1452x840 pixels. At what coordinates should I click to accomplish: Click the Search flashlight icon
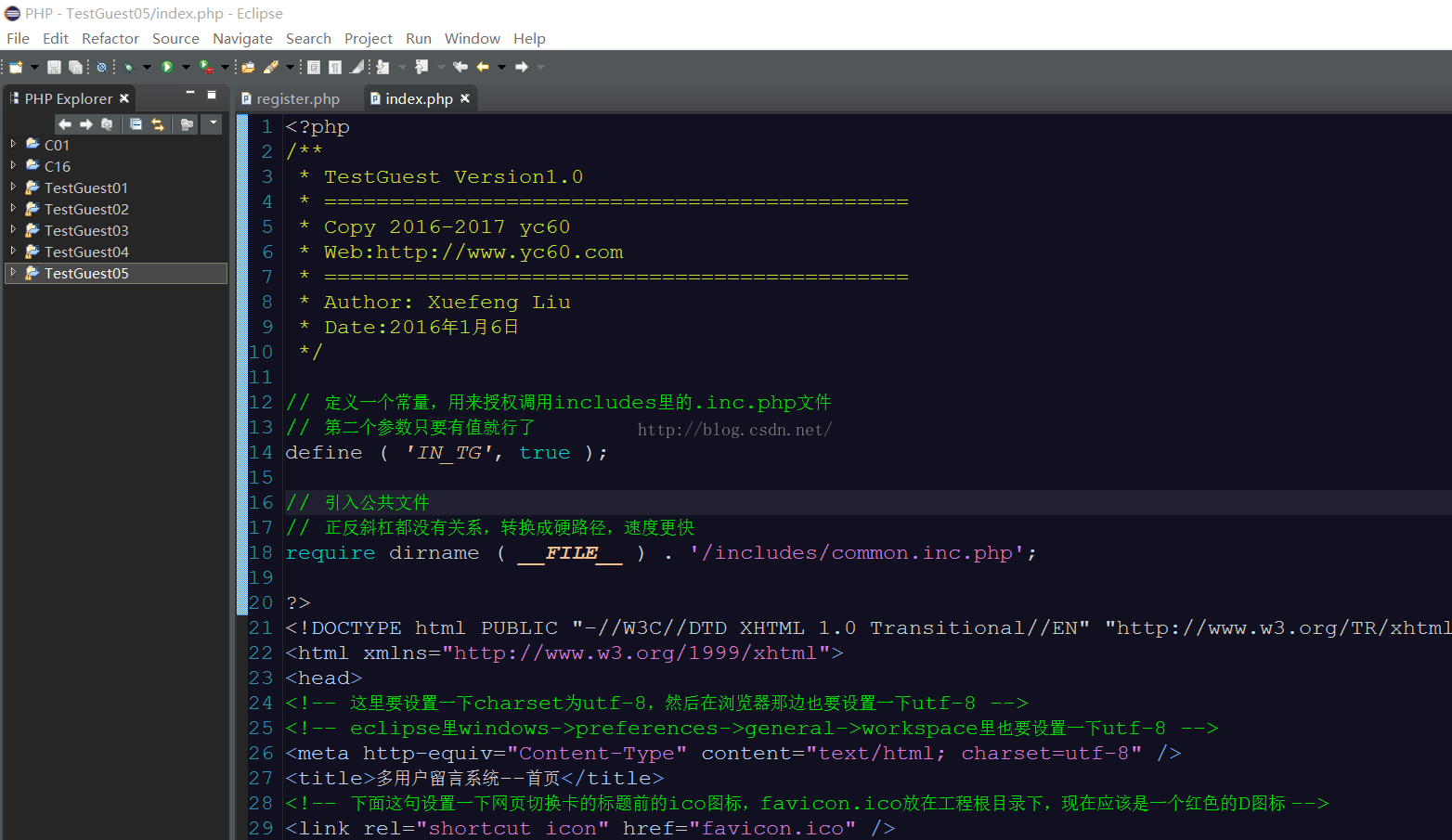click(271, 67)
